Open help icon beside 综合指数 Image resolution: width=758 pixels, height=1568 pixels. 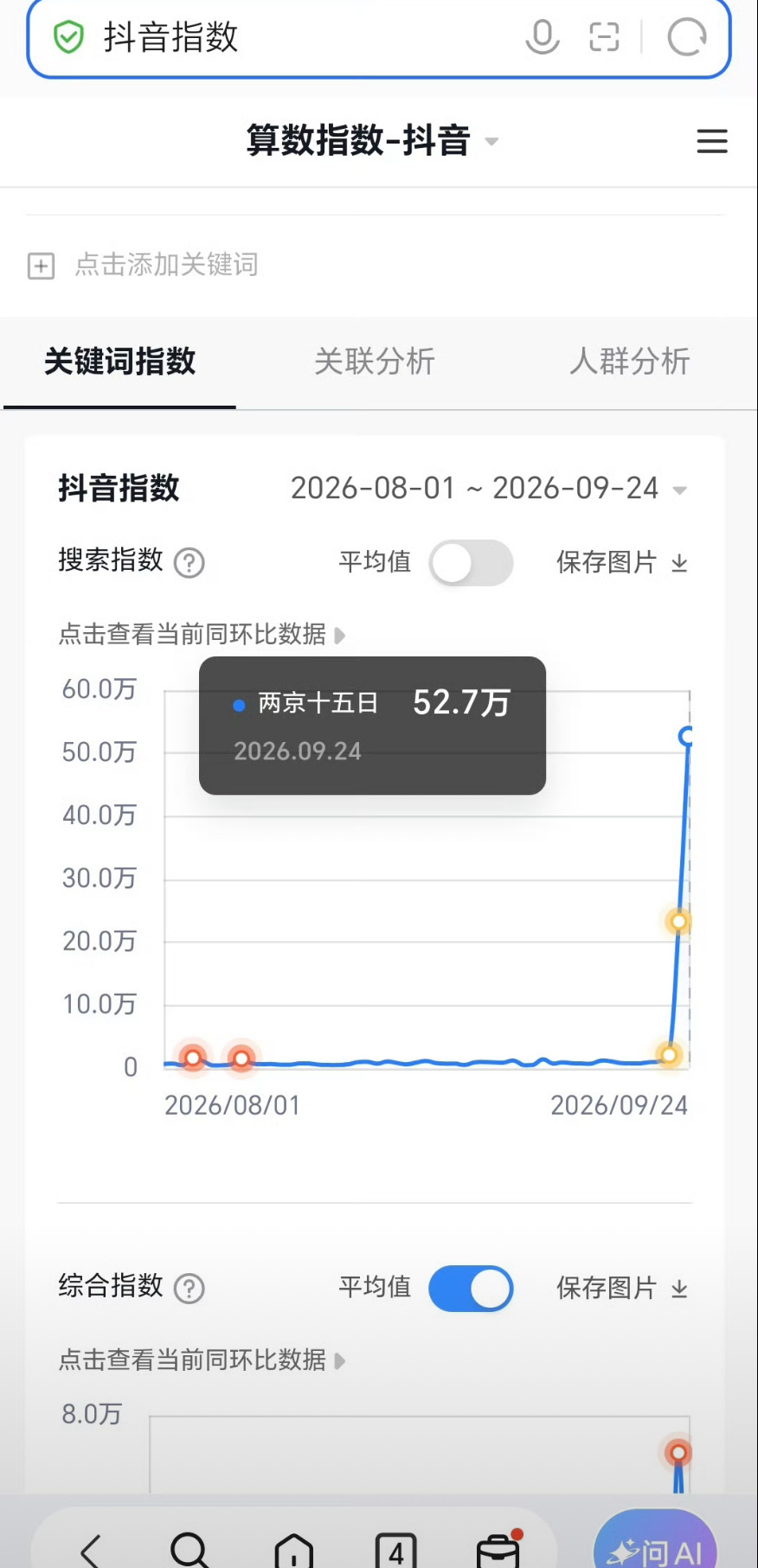189,1289
